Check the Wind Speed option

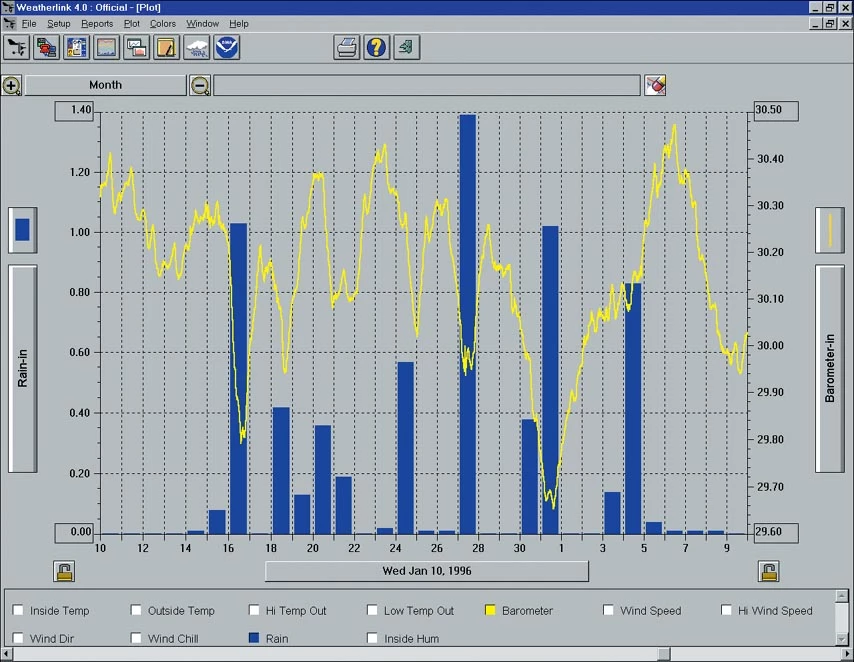pyautogui.click(x=609, y=610)
